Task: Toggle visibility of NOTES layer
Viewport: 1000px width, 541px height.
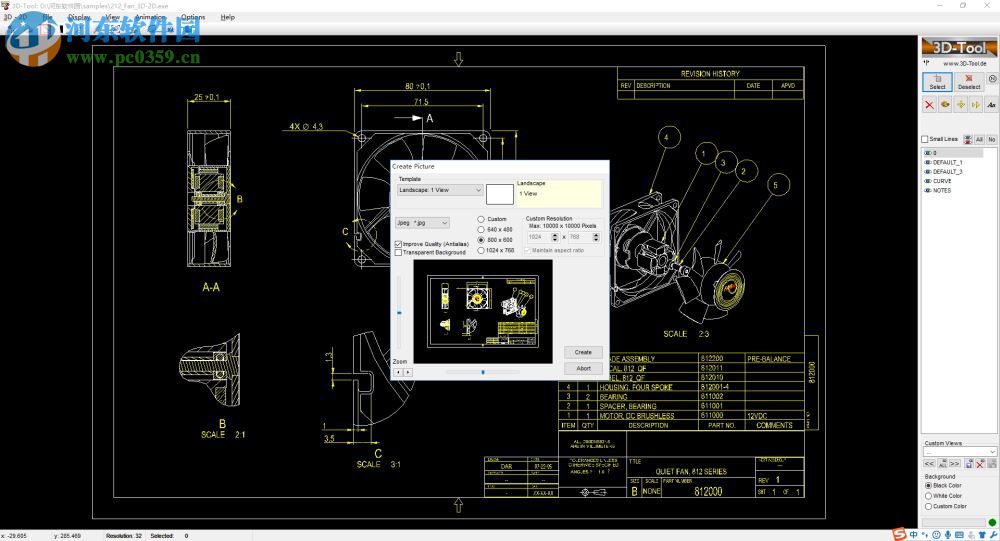Action: pos(928,190)
